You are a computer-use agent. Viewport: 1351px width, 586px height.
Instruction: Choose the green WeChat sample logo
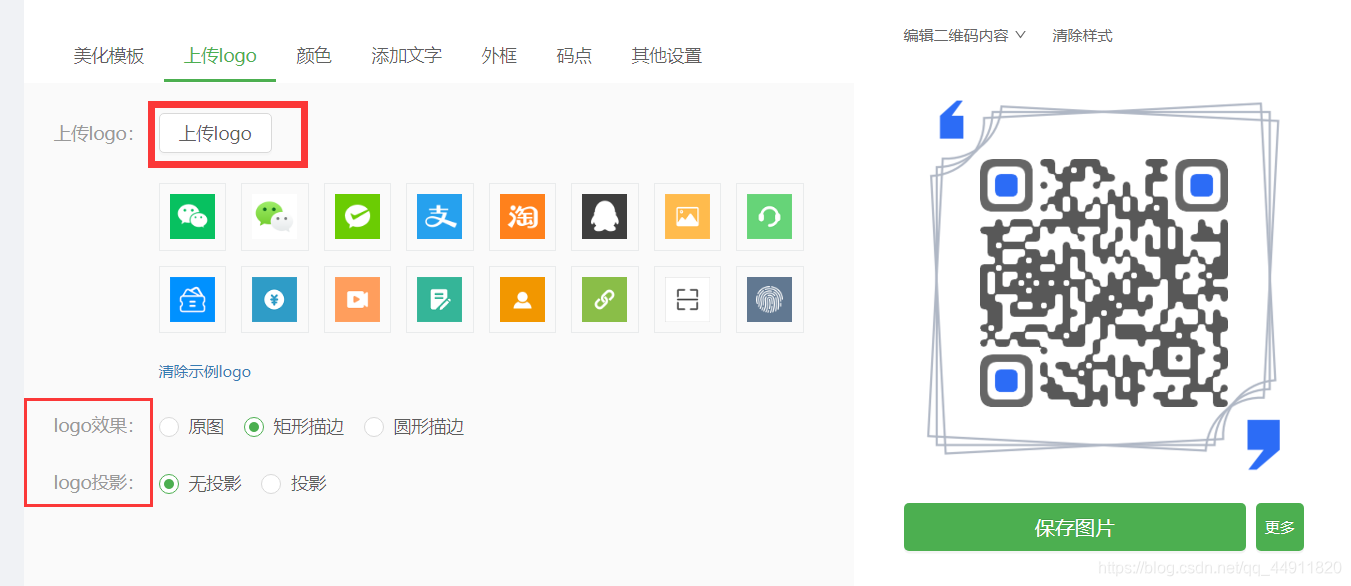[x=192, y=216]
